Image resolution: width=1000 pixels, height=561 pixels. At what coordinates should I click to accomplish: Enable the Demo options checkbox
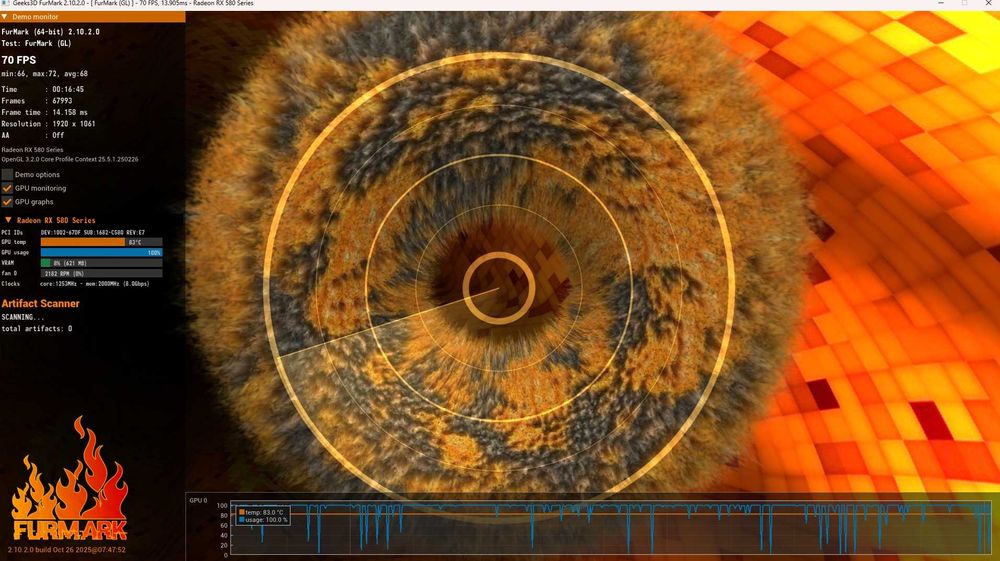7,175
